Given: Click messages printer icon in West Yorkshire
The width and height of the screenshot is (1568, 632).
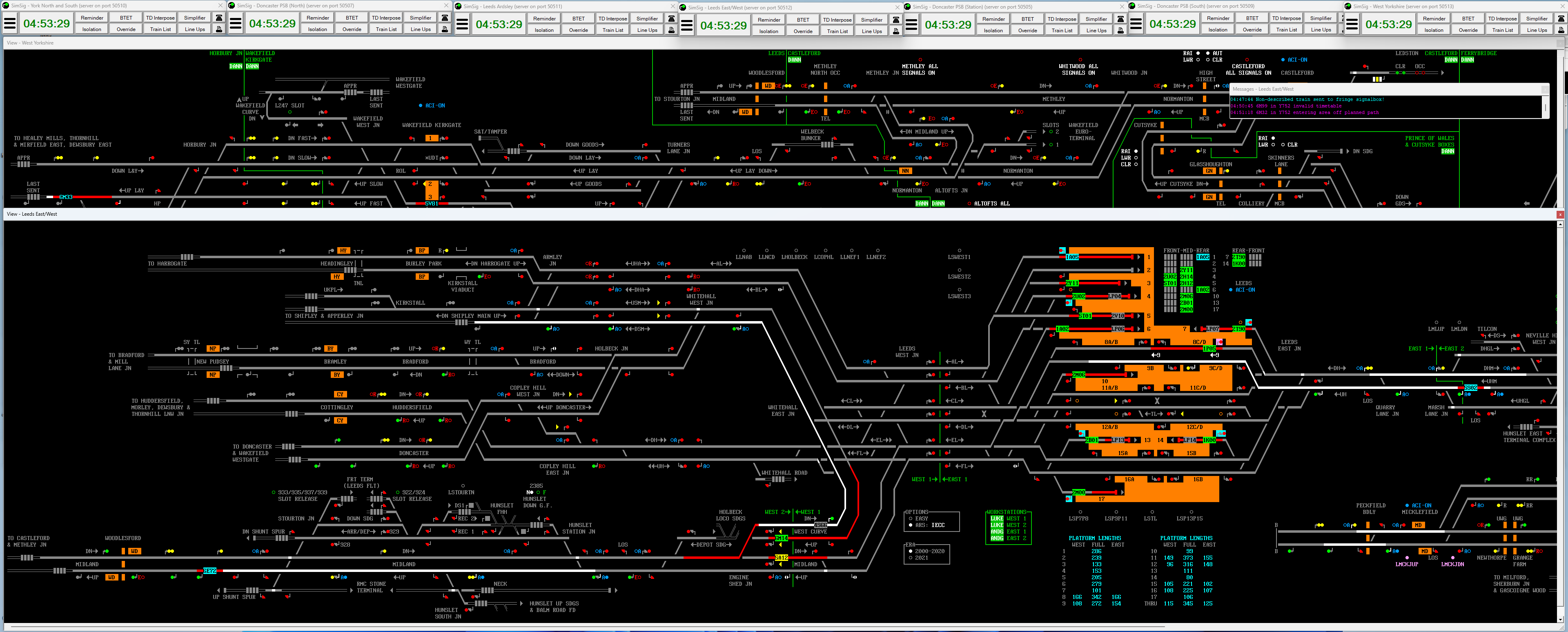Looking at the screenshot, I should [1561, 30].
